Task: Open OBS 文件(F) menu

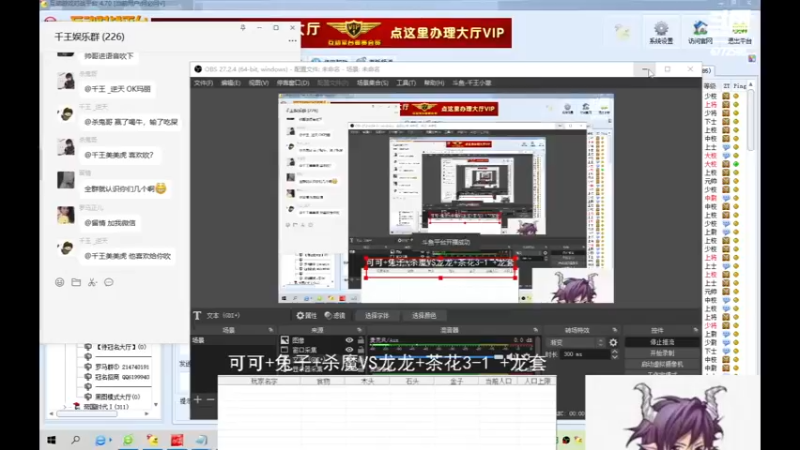Action: coord(203,83)
